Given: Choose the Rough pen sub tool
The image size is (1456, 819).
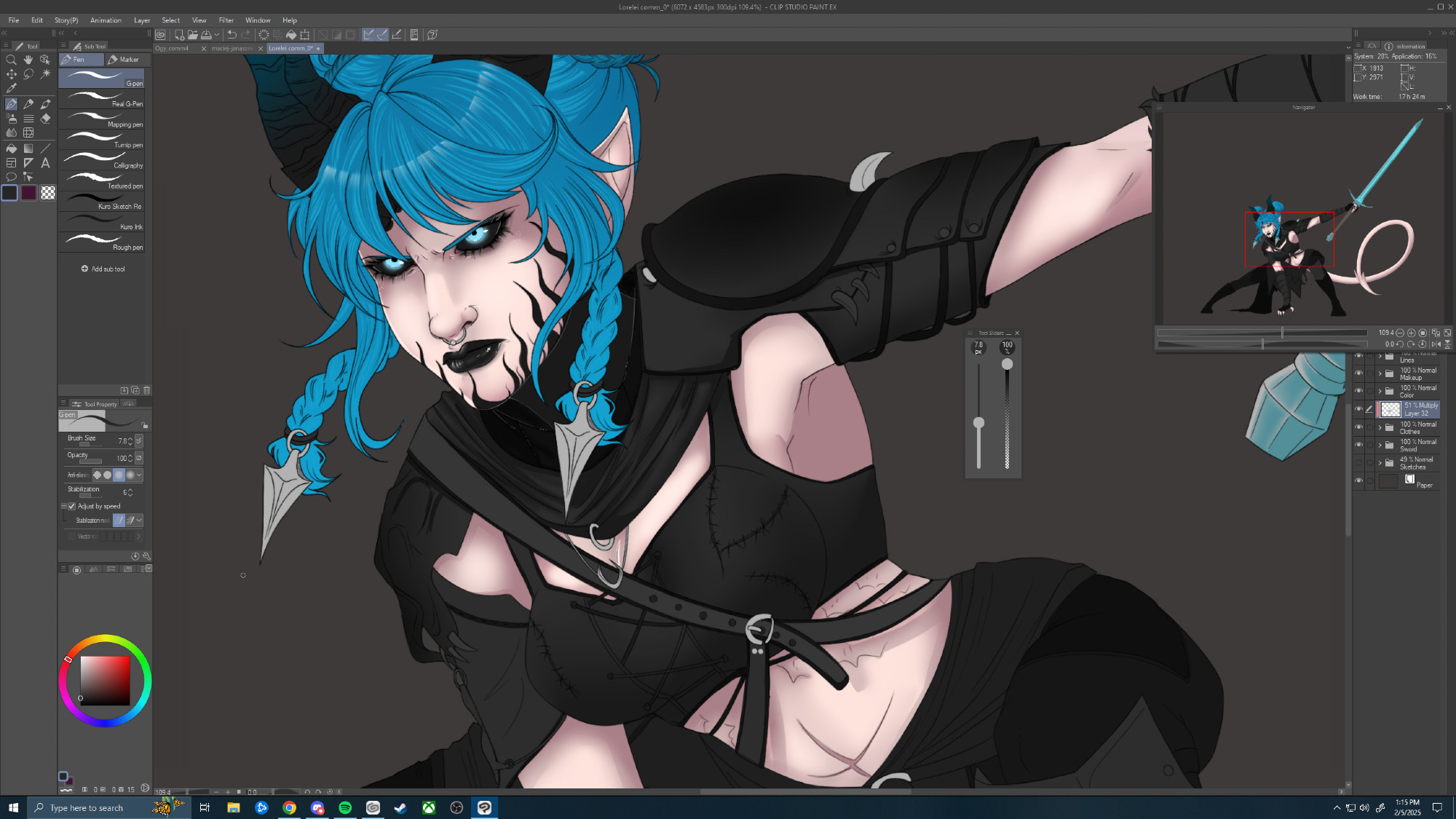Looking at the screenshot, I should tap(101, 242).
